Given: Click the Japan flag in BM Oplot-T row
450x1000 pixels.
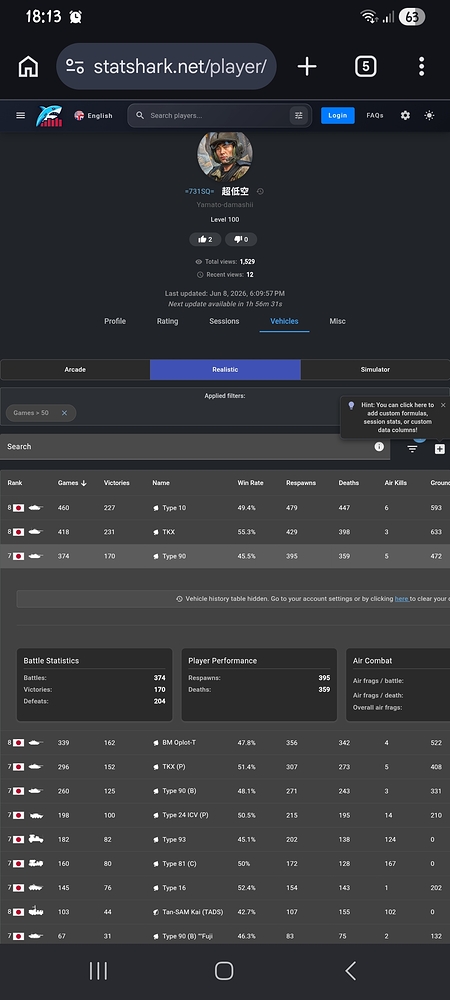Looking at the screenshot, I should click(x=18, y=742).
